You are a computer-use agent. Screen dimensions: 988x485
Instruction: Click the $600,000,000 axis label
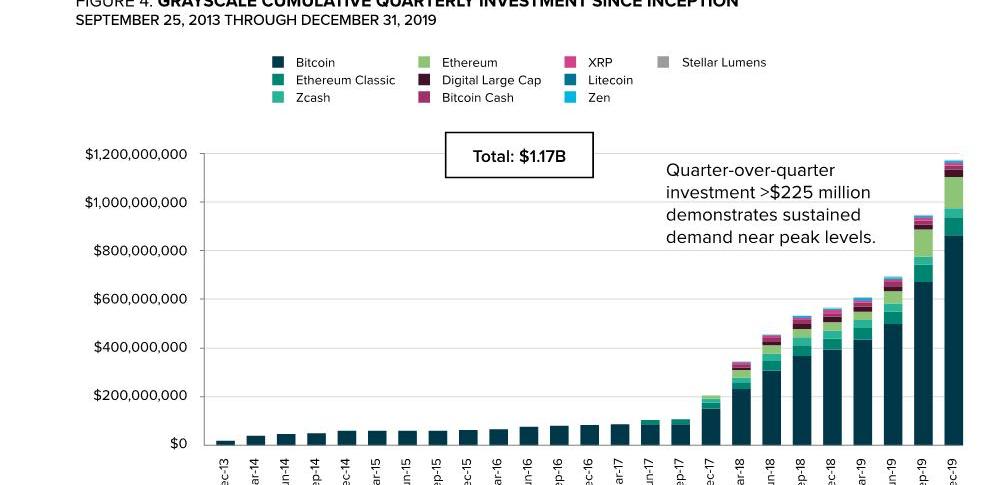[x=141, y=300]
